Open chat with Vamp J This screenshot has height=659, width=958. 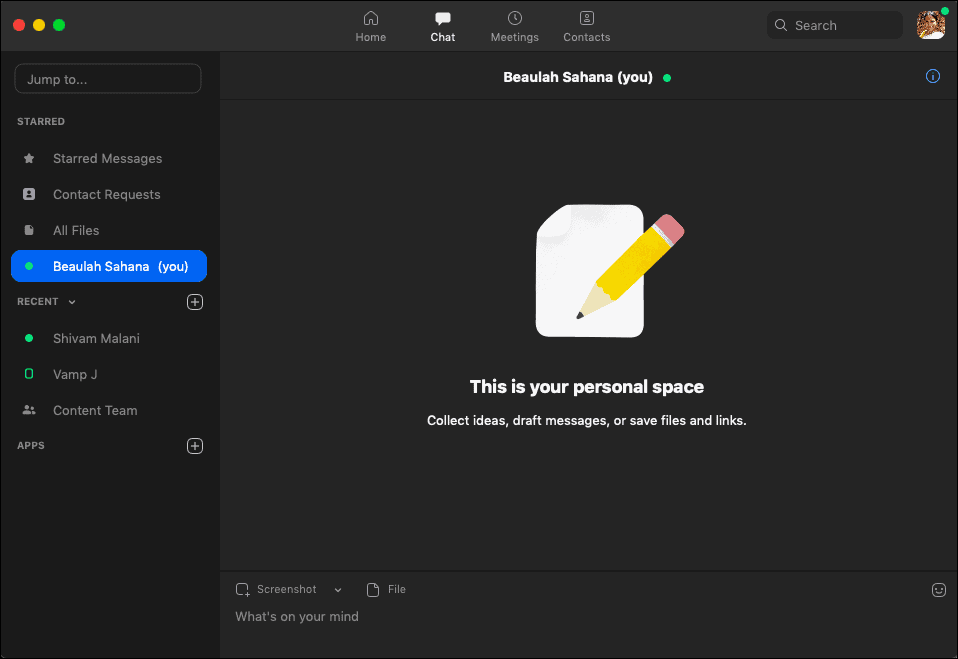click(x=109, y=374)
